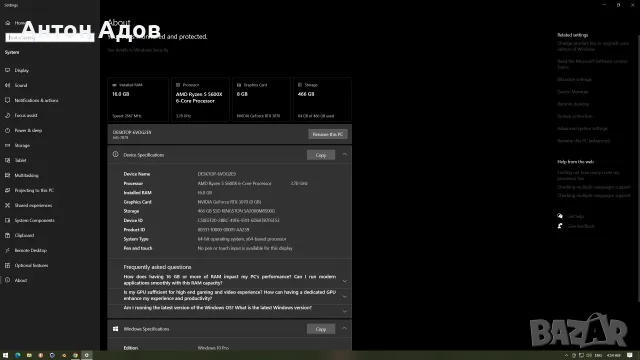
Task: Click the Optional features icon
Action: pyautogui.click(x=7, y=265)
